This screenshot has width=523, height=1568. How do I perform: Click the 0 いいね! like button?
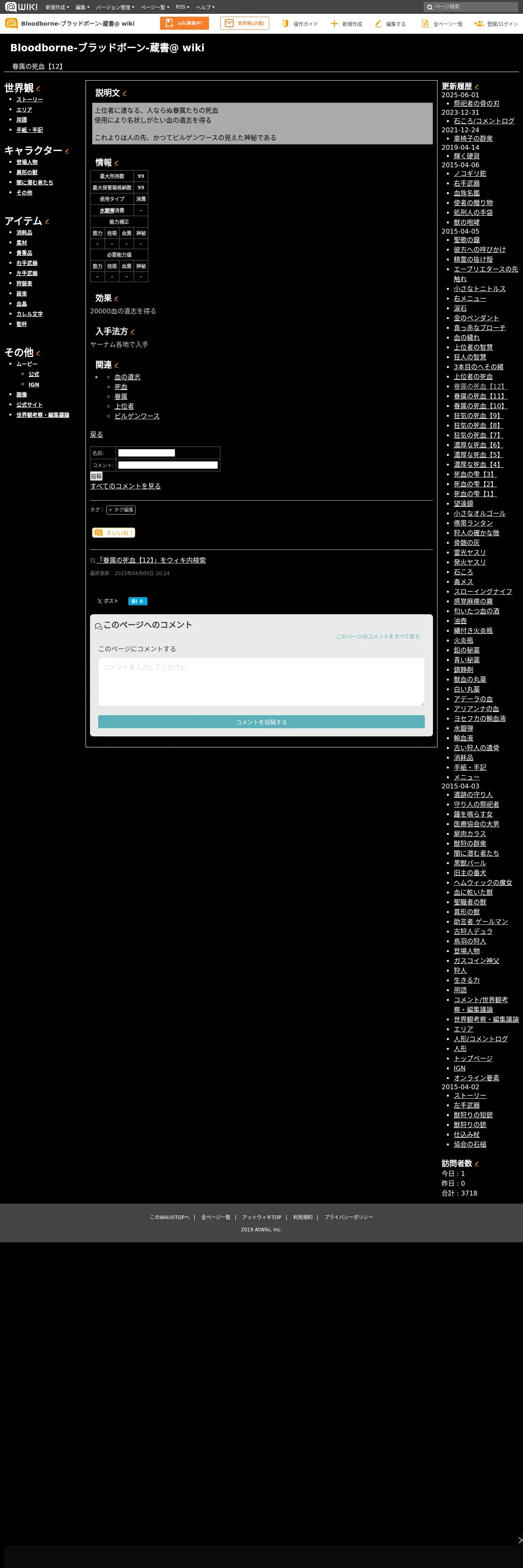coord(113,532)
